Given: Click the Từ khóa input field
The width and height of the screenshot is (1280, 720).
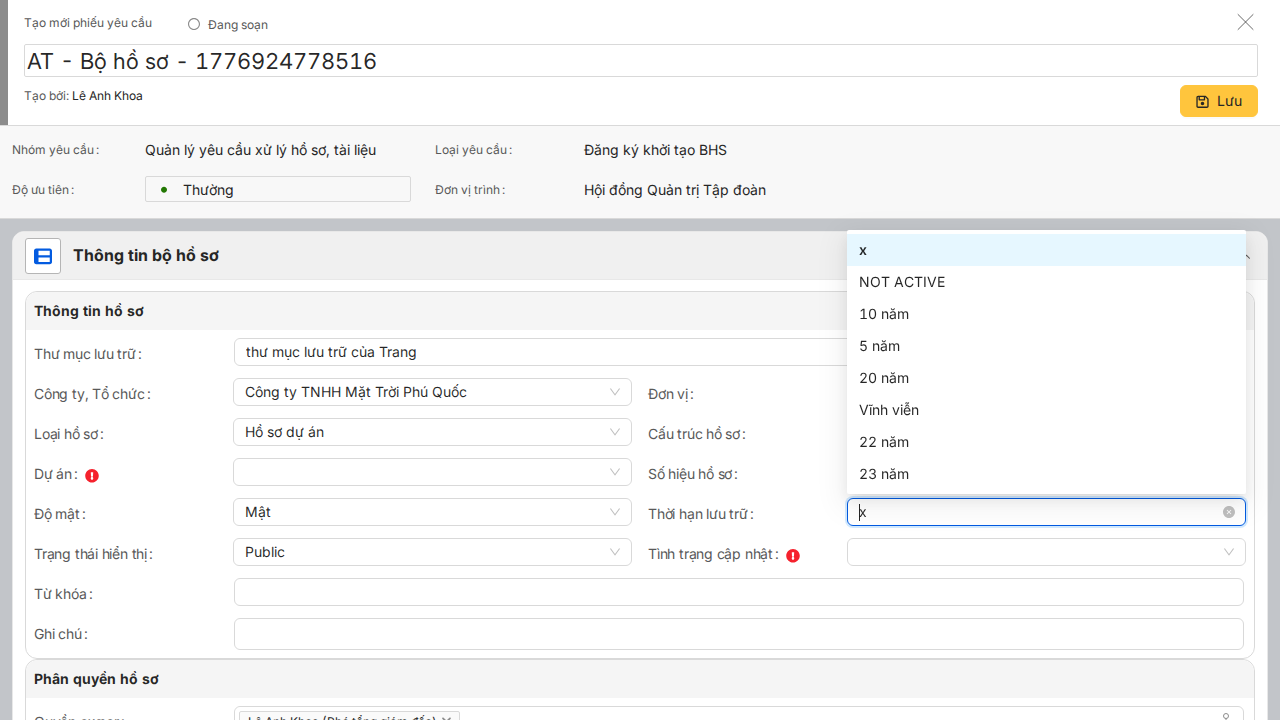Looking at the screenshot, I should tap(738, 592).
